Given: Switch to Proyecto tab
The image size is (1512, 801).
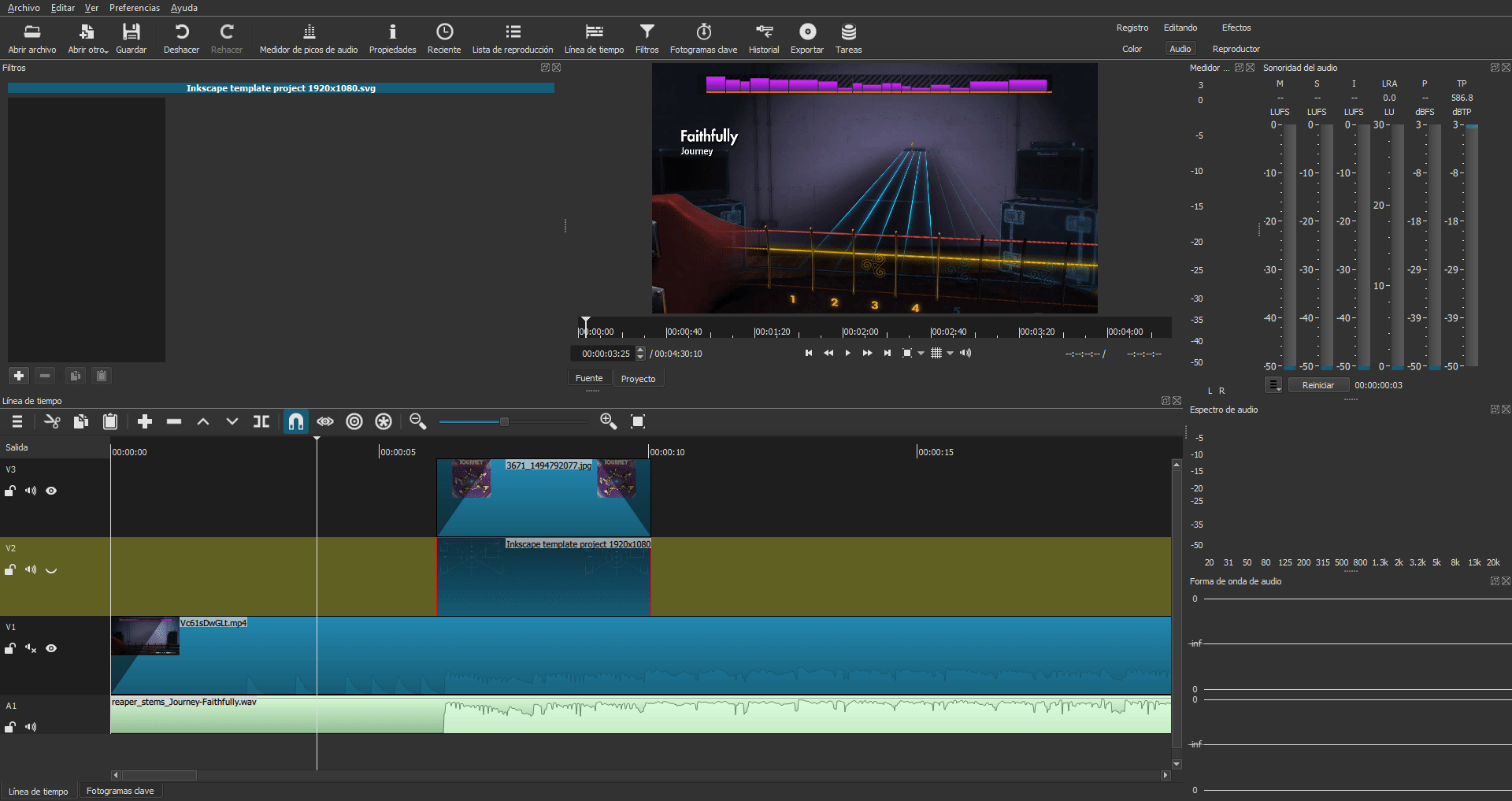Looking at the screenshot, I should point(638,379).
